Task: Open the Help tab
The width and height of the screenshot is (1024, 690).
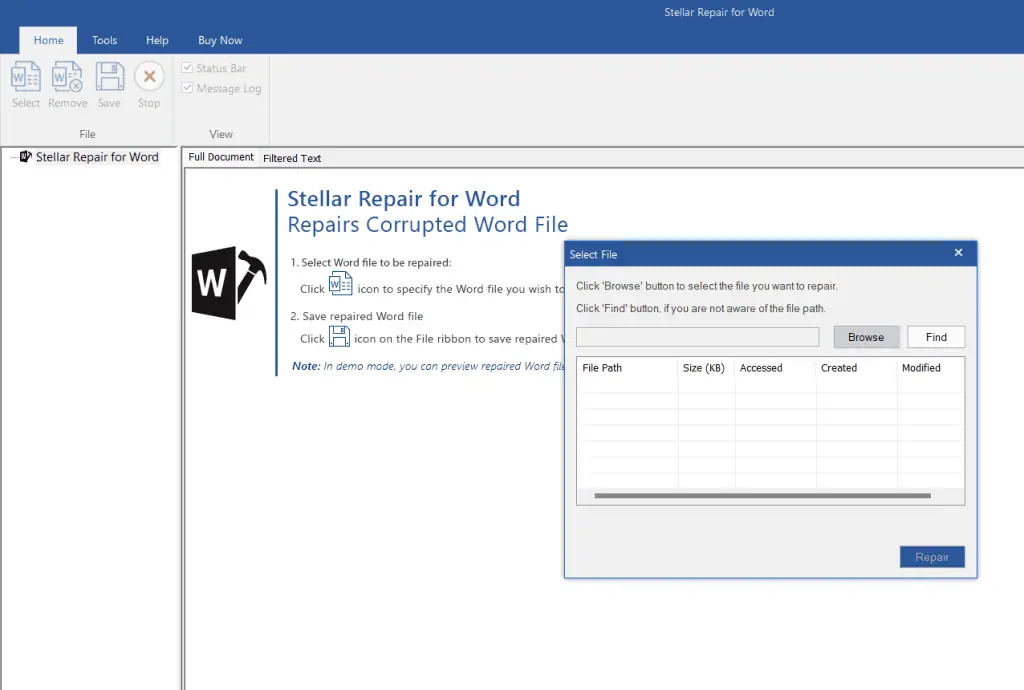Action: [157, 40]
